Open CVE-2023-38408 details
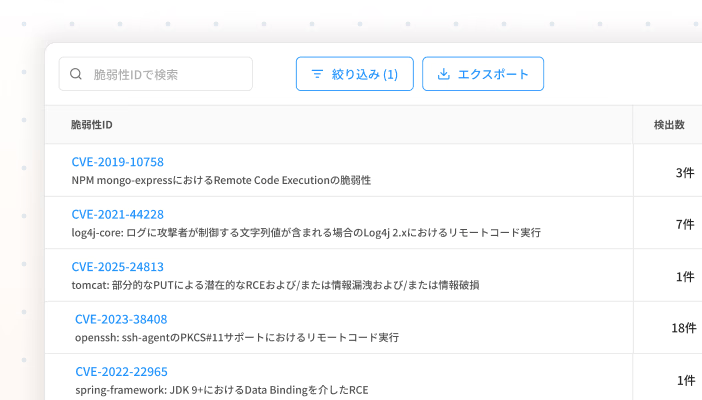The width and height of the screenshot is (702, 400). [x=121, y=319]
